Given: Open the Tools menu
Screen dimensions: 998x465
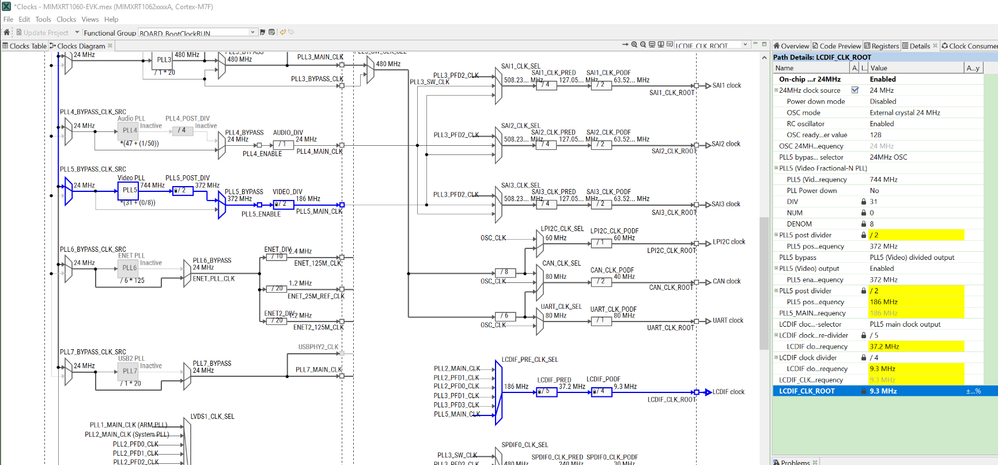Looking at the screenshot, I should (43, 20).
